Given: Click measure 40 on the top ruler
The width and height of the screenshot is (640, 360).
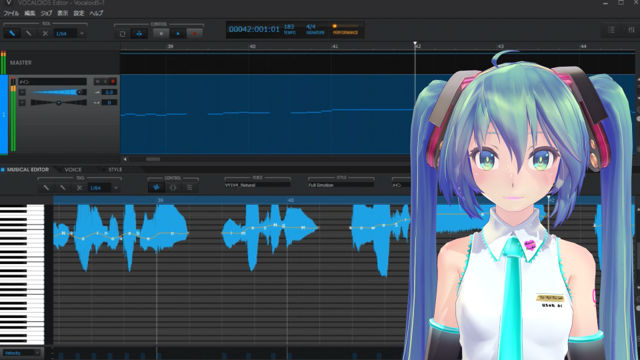Looking at the screenshot, I should point(252,47).
